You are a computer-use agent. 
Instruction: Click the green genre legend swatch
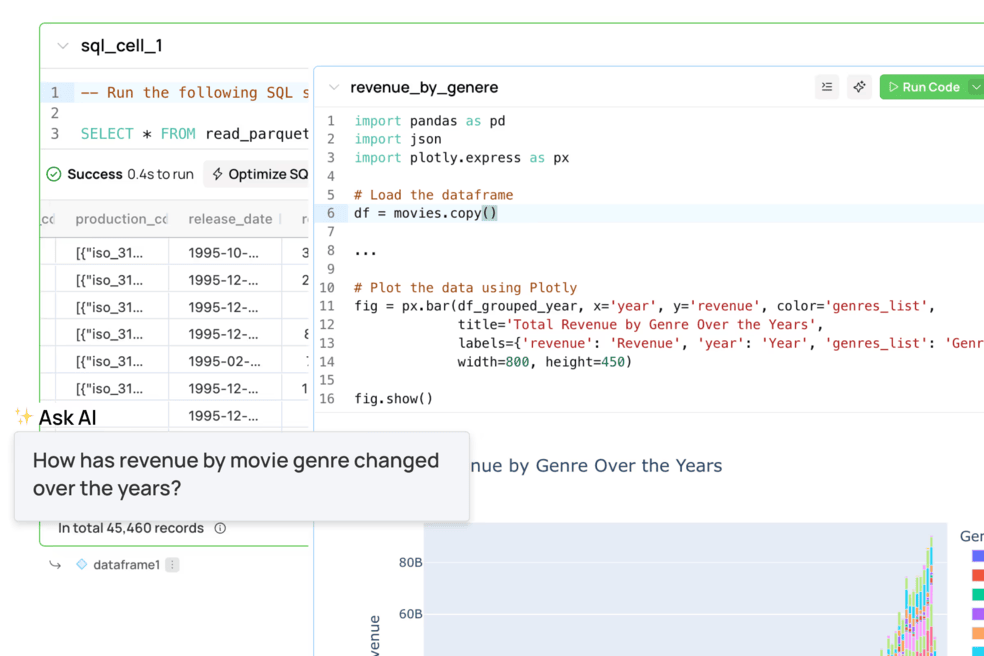pos(978,594)
